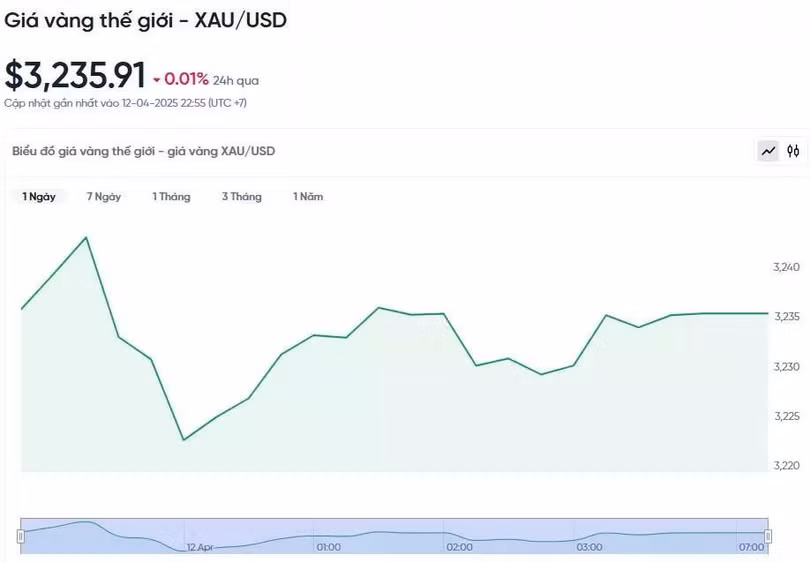Image resolution: width=810 pixels, height=562 pixels.
Task: Click the right handle of range navigator
Action: (x=769, y=537)
